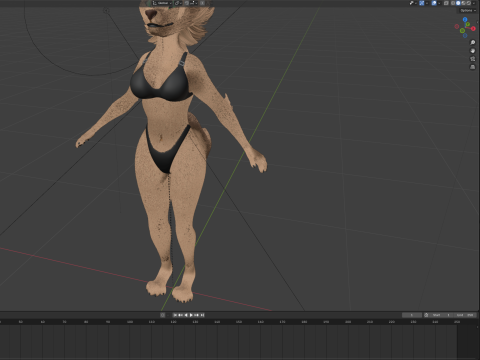Play animation in reverse

[186, 315]
